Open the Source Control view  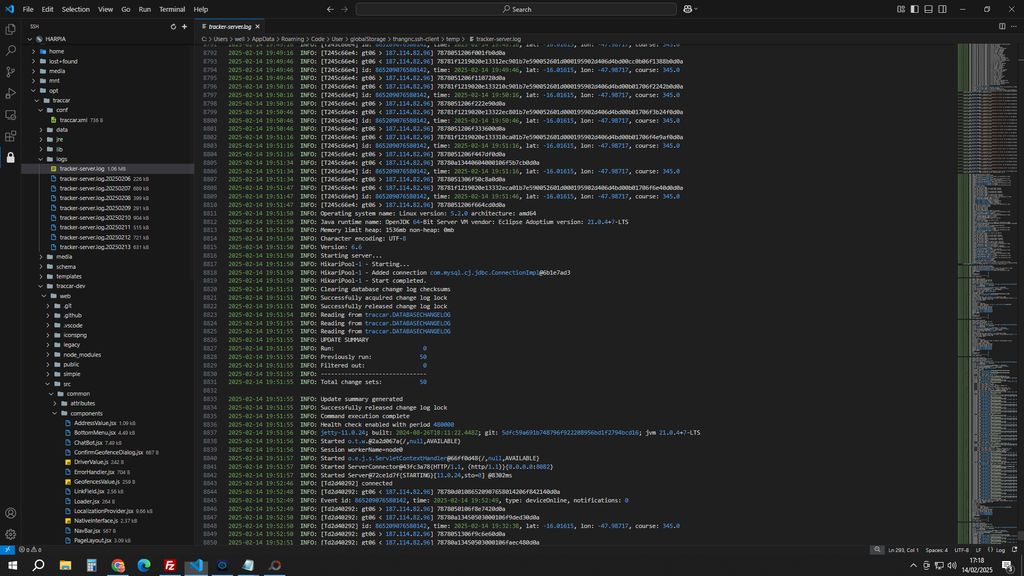tap(10, 72)
